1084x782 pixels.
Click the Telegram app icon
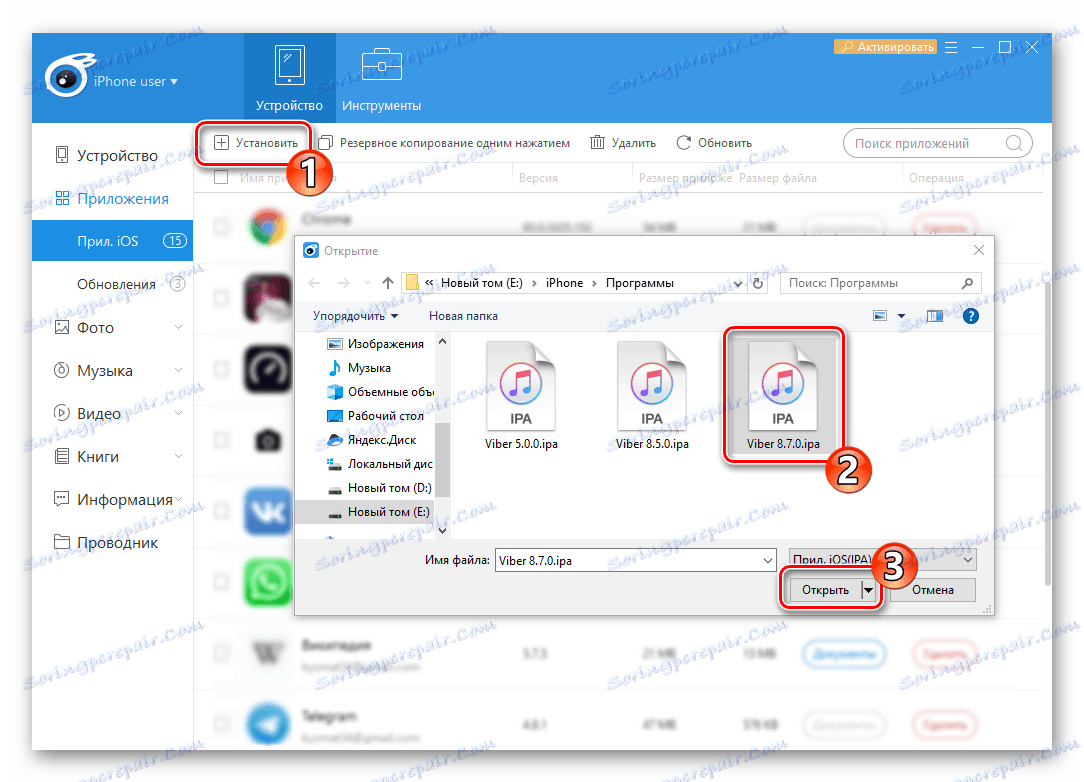(x=268, y=724)
